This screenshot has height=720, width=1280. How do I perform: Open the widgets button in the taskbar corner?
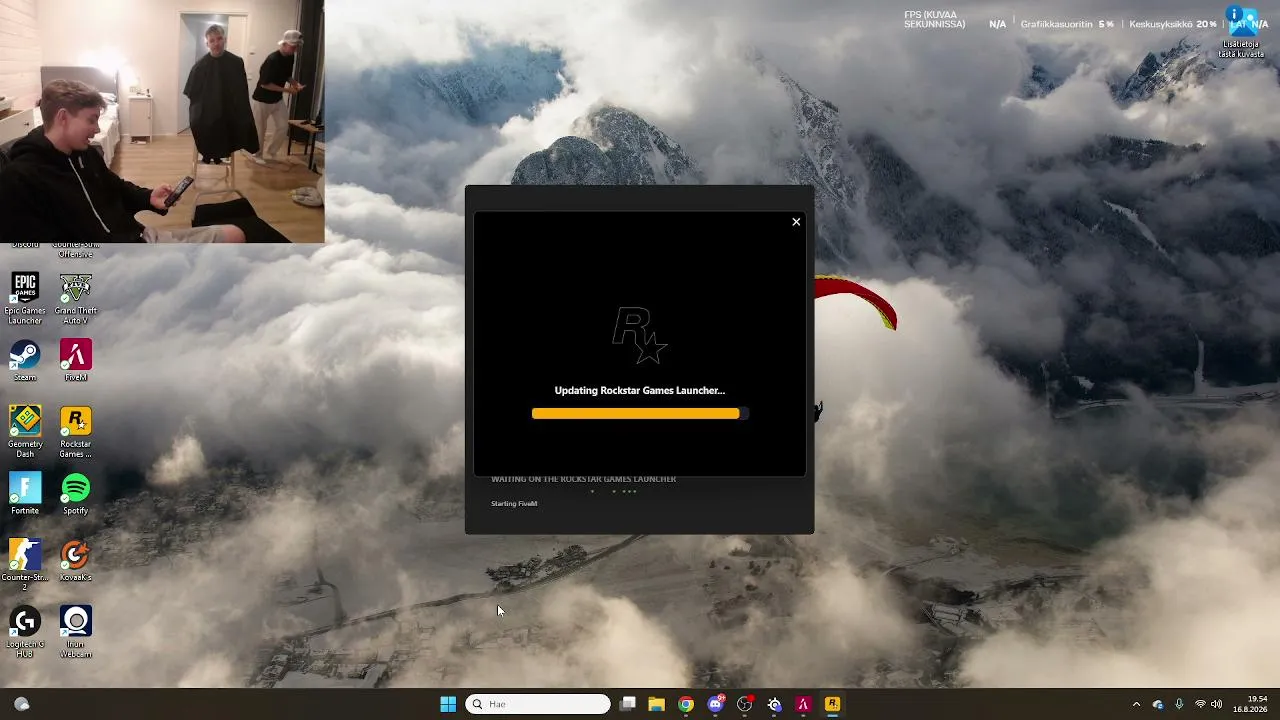pos(21,704)
